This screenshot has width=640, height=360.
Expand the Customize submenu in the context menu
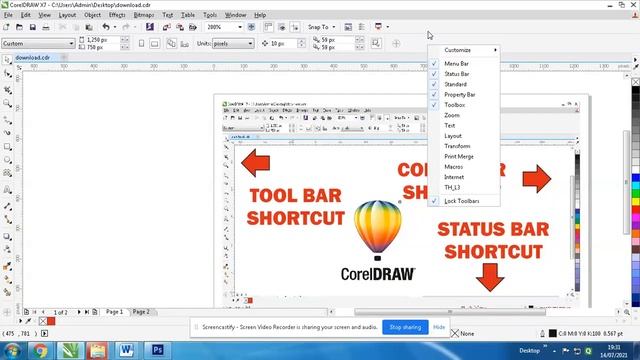pos(464,50)
